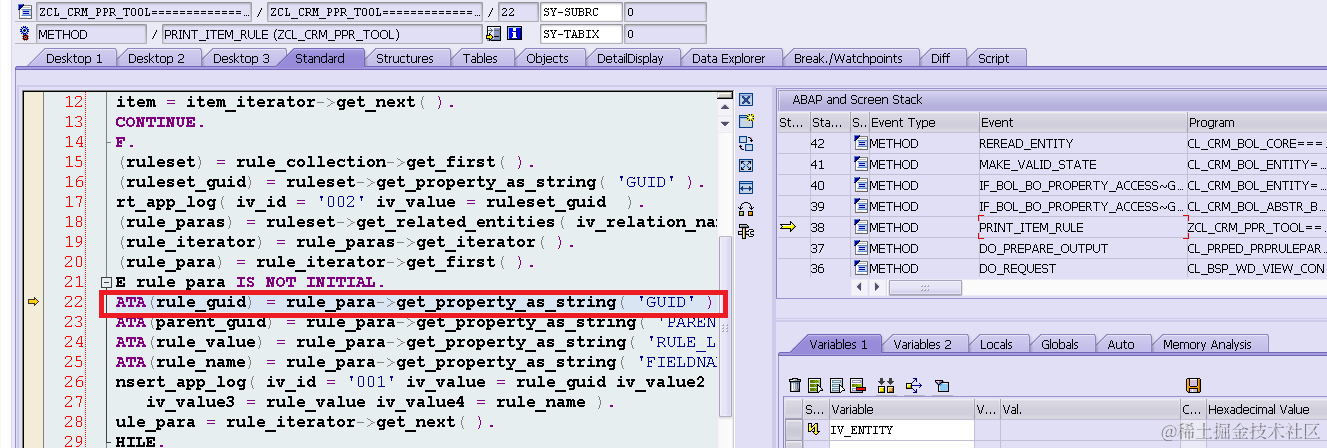This screenshot has width=1327, height=448.
Task: Click the method icon in the DO_PREPARE_OUTPUT row
Action: (861, 248)
